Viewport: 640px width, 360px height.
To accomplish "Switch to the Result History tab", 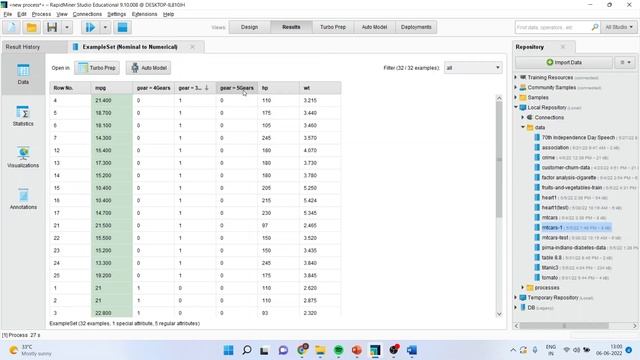I will tap(23, 47).
